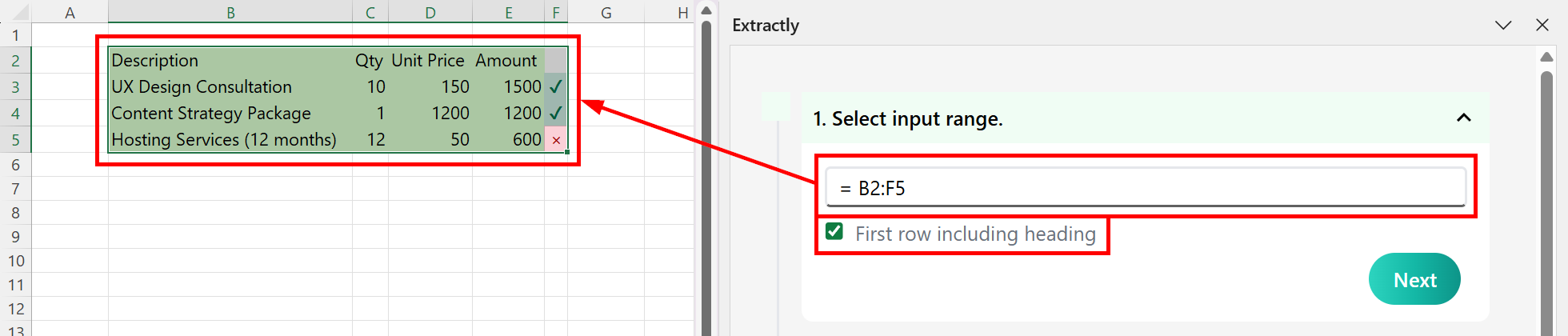The image size is (1568, 336).
Task: Select row 7 header
Action: point(15,189)
